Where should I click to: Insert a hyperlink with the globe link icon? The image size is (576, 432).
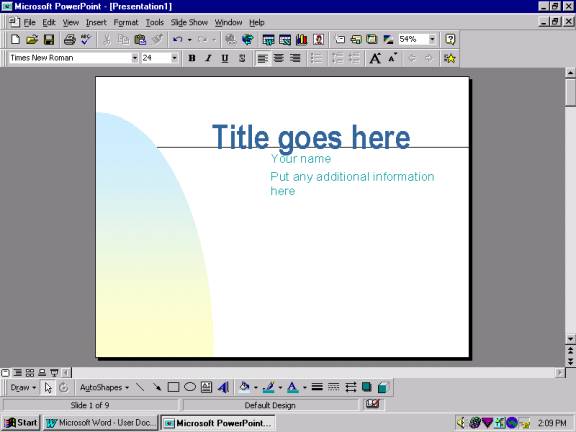(231, 39)
